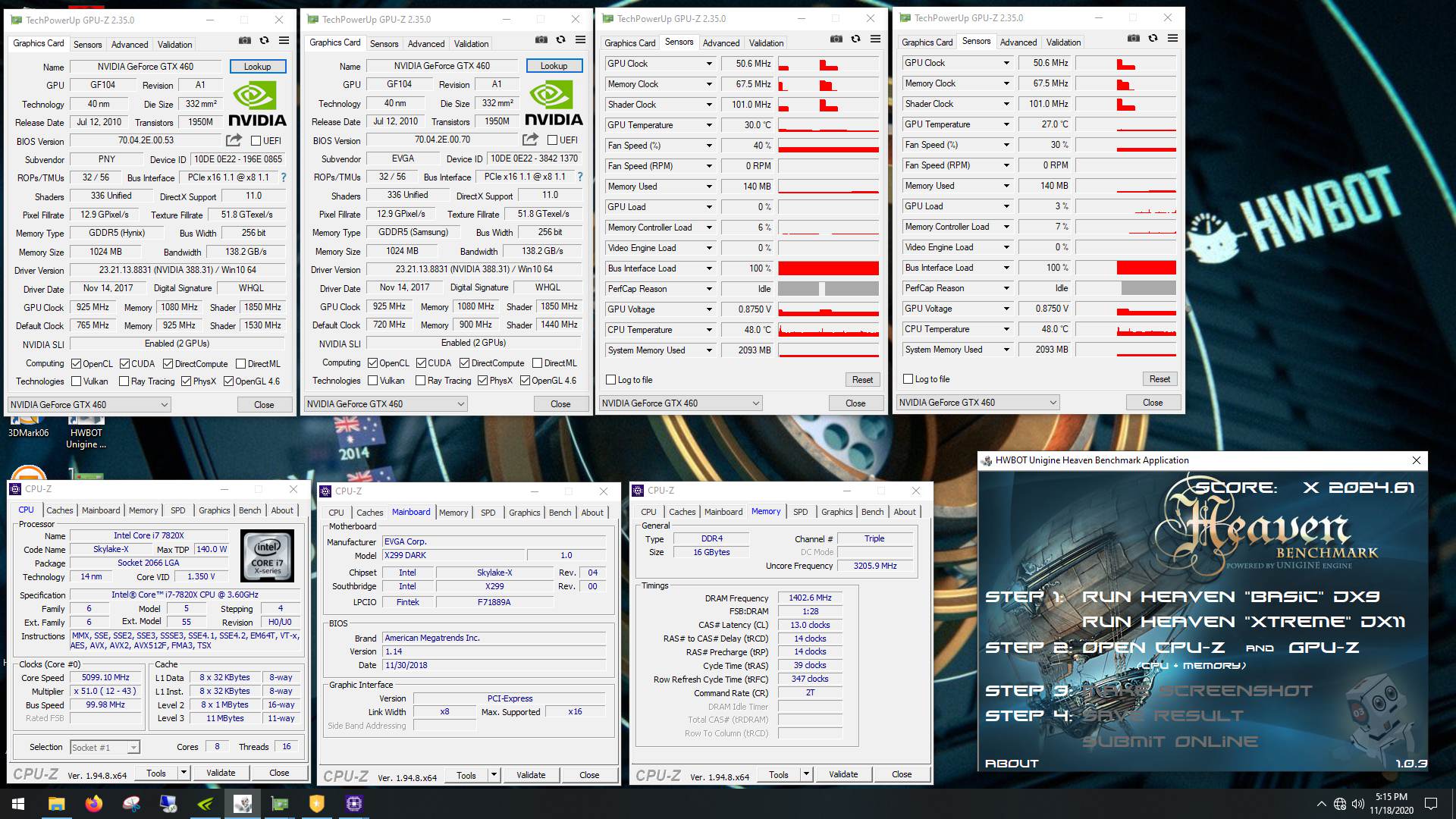Click RUN HEAVEN "XTREME" DX11 in HWBOT
This screenshot has width=1456, height=819.
tap(1243, 622)
